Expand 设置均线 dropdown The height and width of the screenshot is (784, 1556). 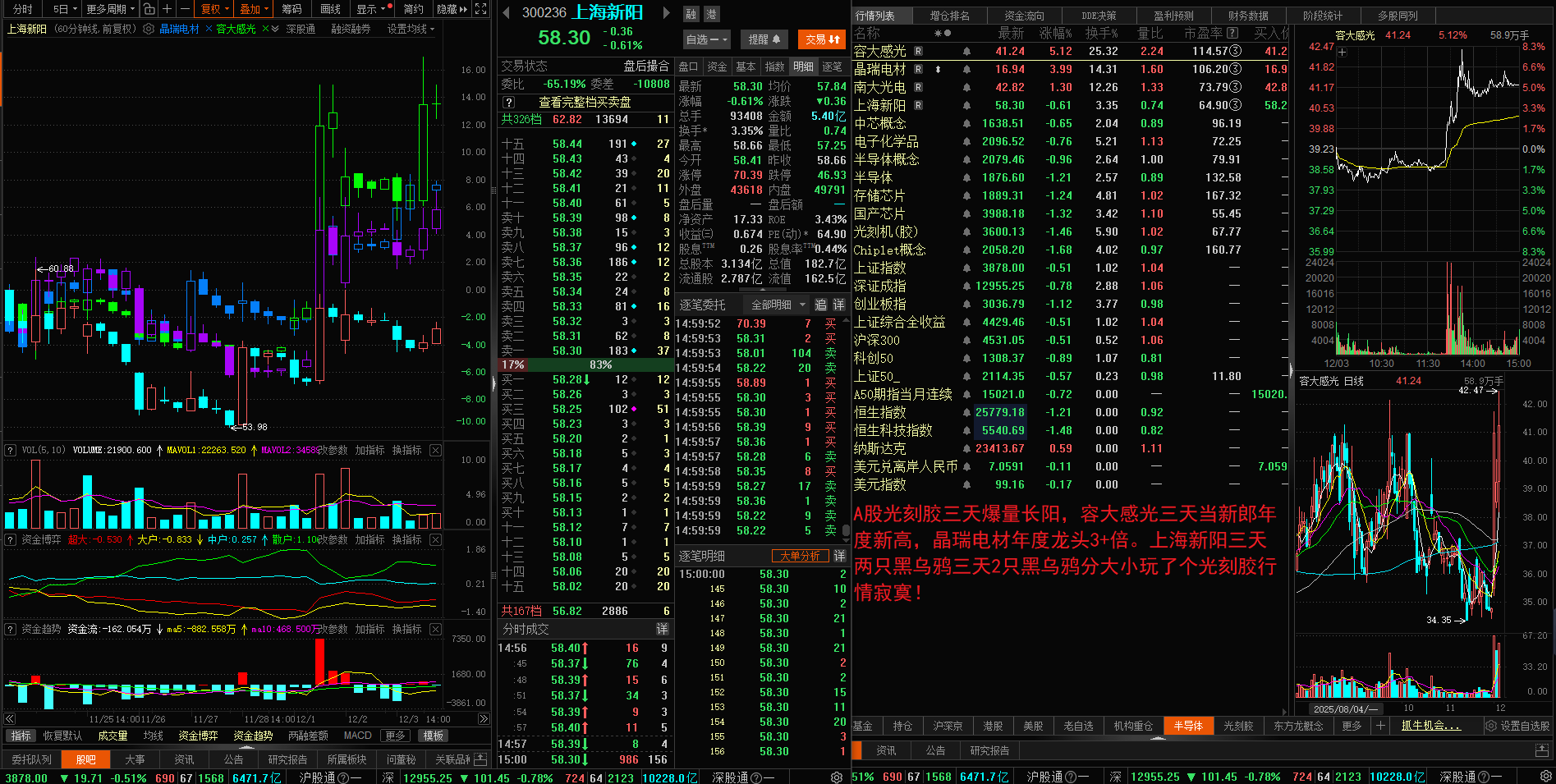click(411, 29)
